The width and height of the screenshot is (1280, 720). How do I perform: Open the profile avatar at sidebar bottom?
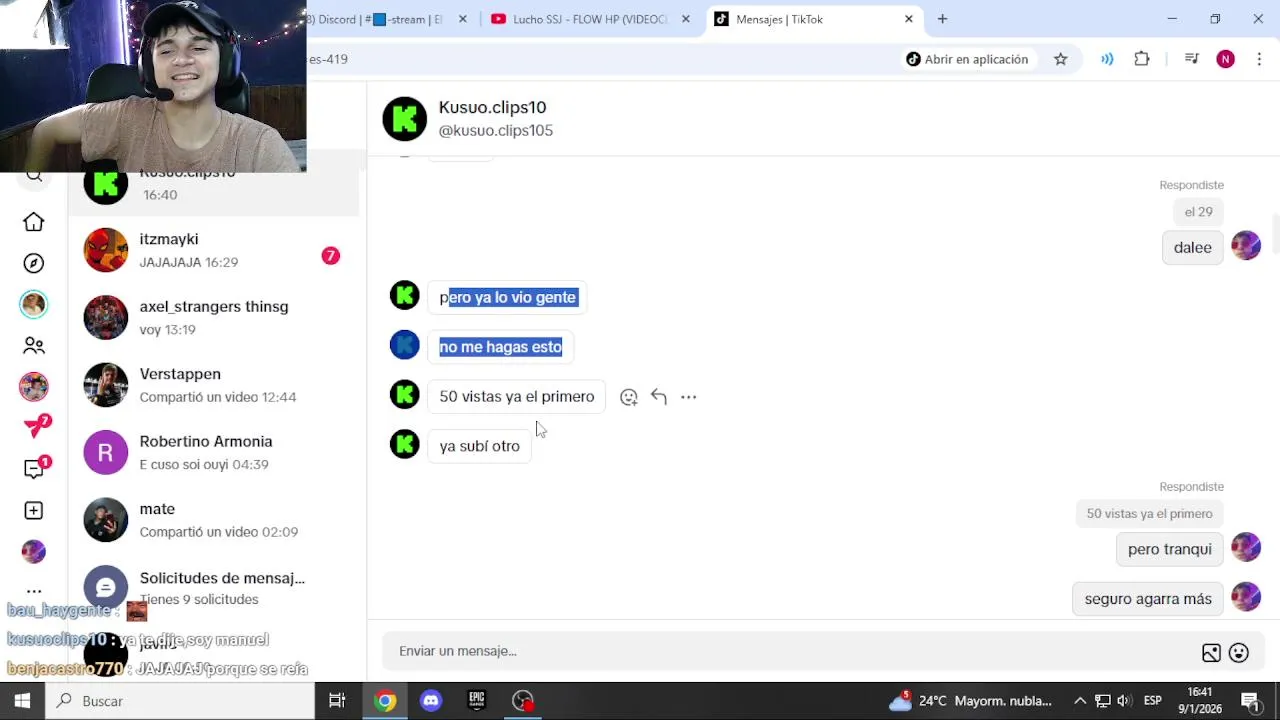point(34,551)
